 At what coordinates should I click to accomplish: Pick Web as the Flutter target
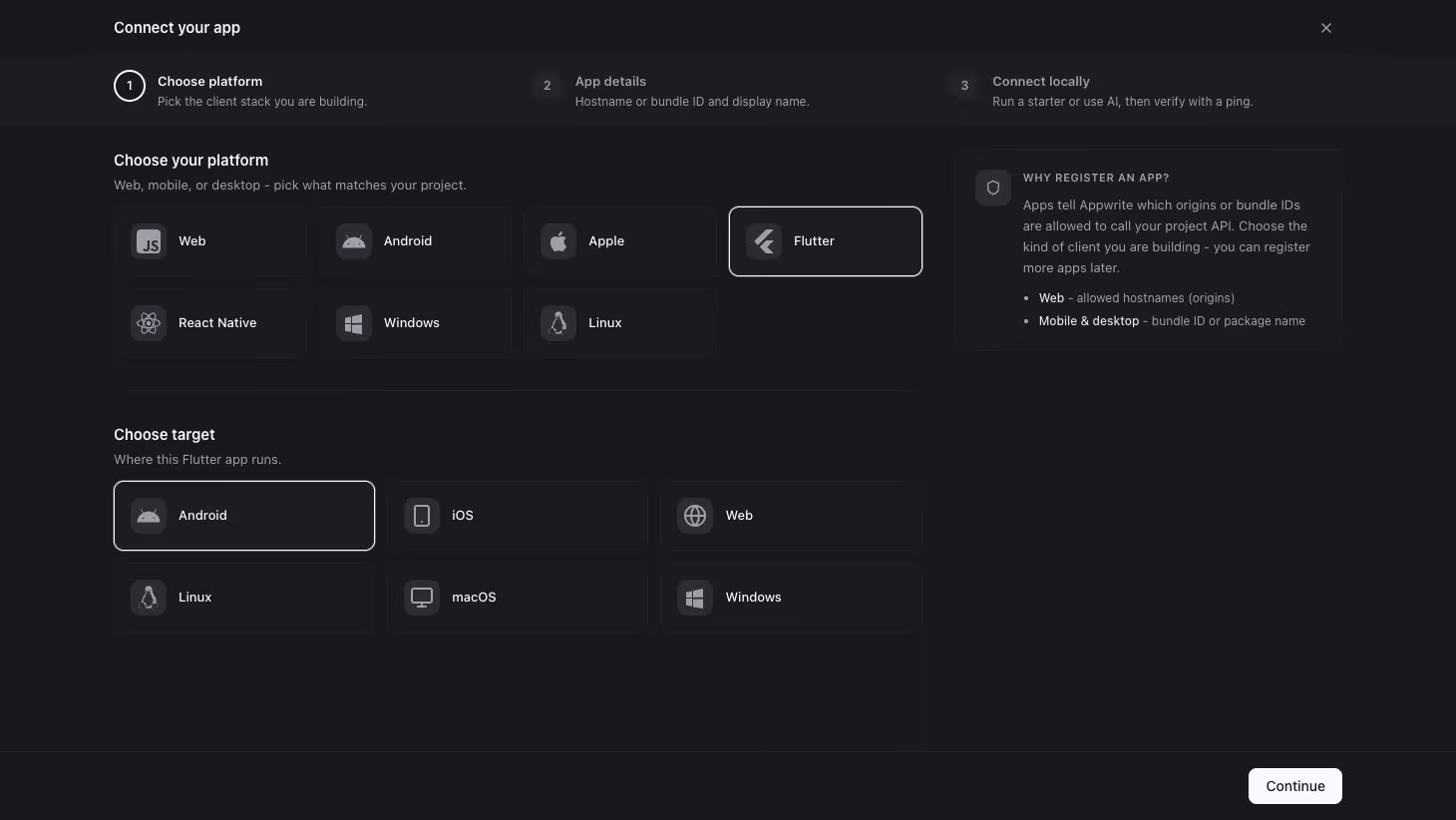coord(791,516)
